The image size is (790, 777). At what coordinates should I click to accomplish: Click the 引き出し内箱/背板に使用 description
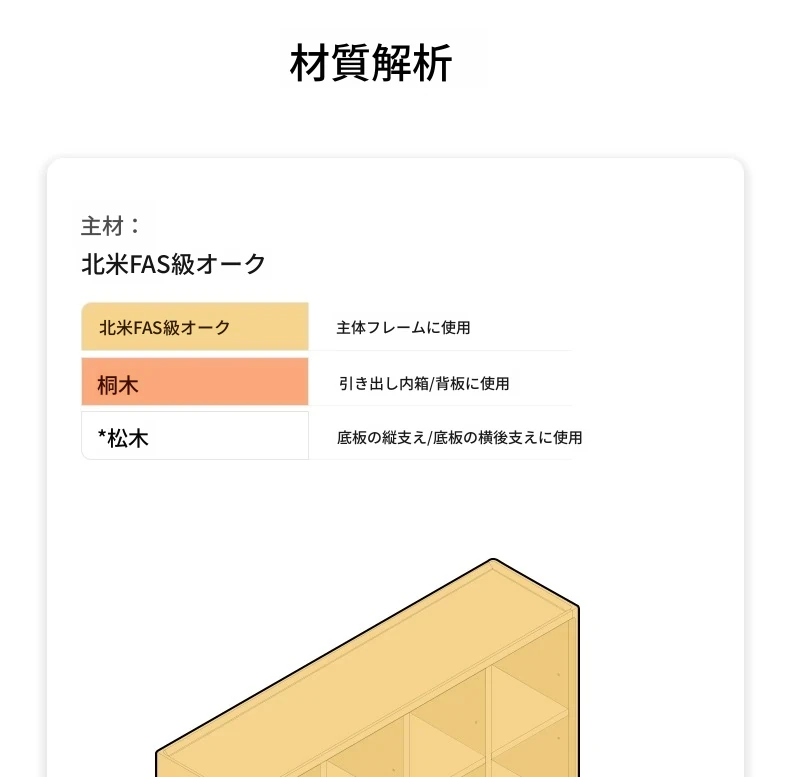pyautogui.click(x=424, y=383)
